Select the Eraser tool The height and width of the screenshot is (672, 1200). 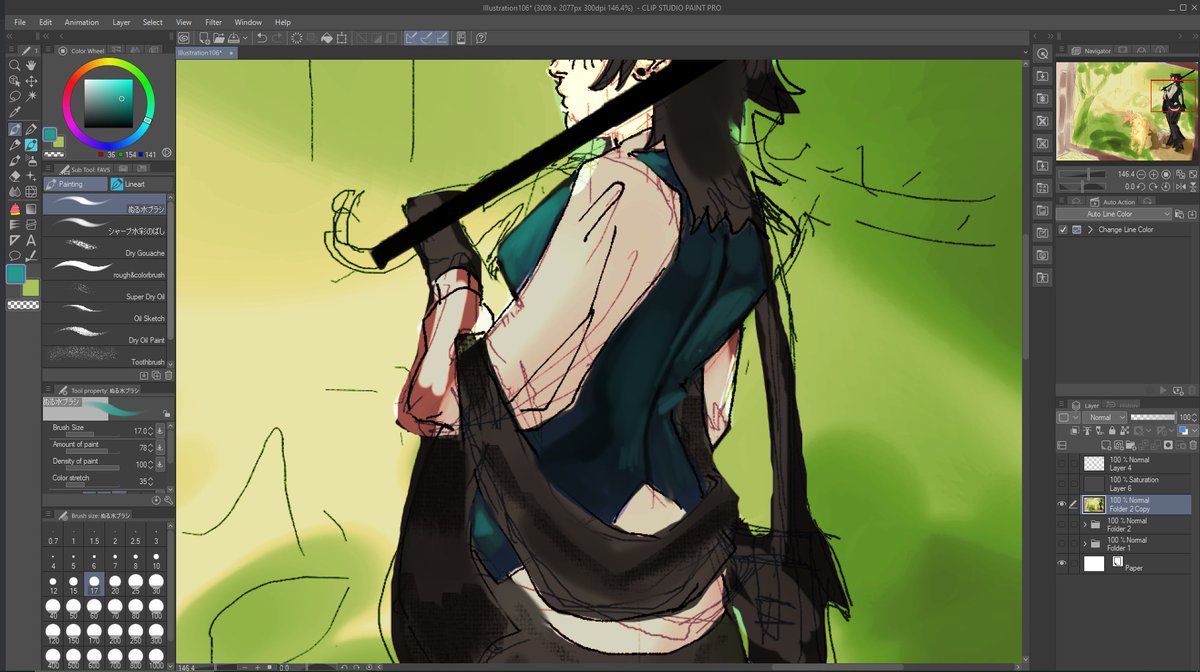[13, 176]
